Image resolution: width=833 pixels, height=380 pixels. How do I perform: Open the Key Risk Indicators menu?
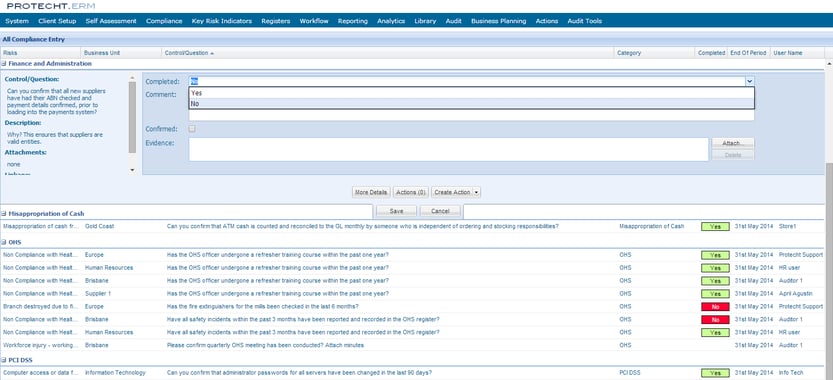click(x=222, y=21)
